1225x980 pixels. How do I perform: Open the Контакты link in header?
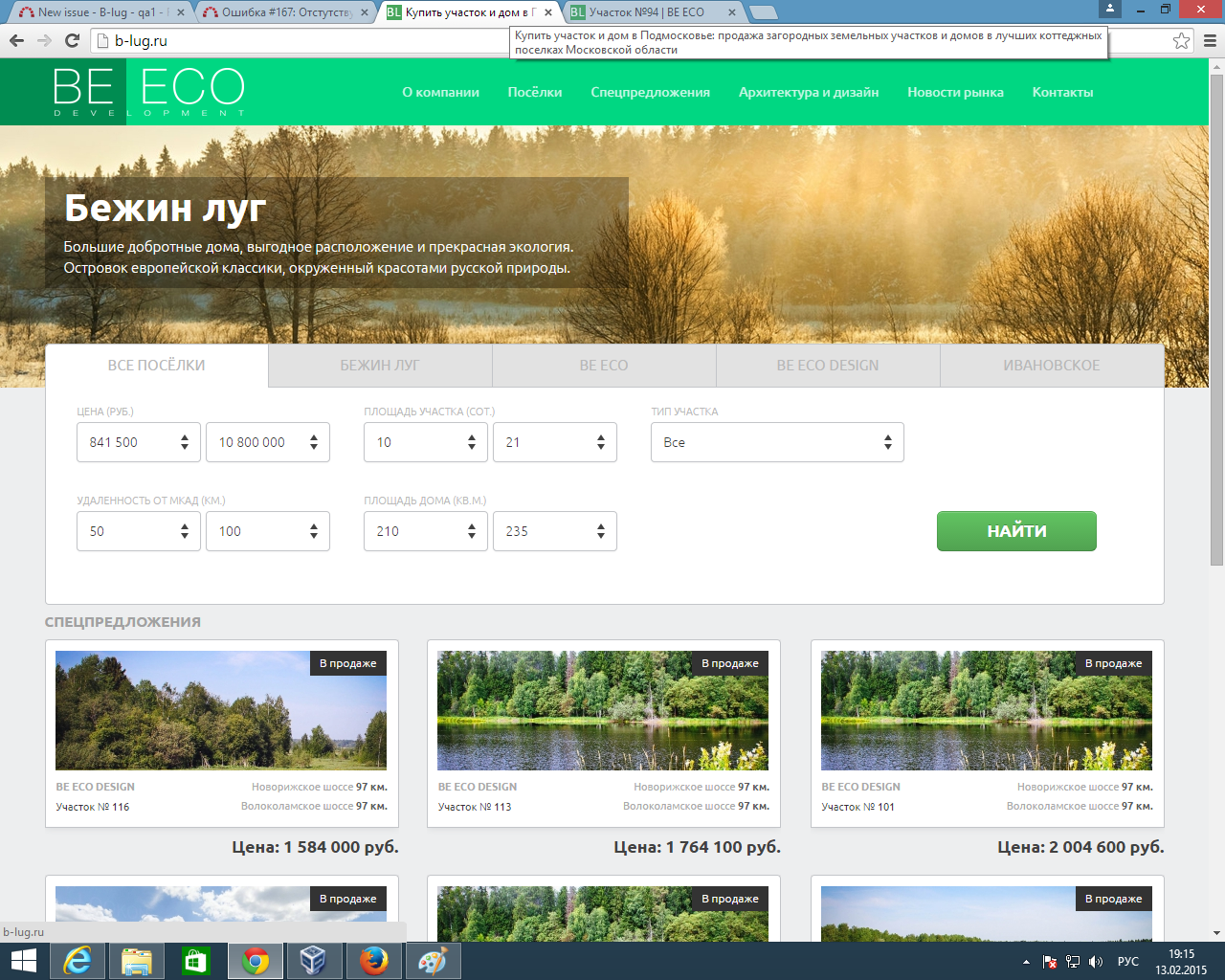click(1062, 92)
